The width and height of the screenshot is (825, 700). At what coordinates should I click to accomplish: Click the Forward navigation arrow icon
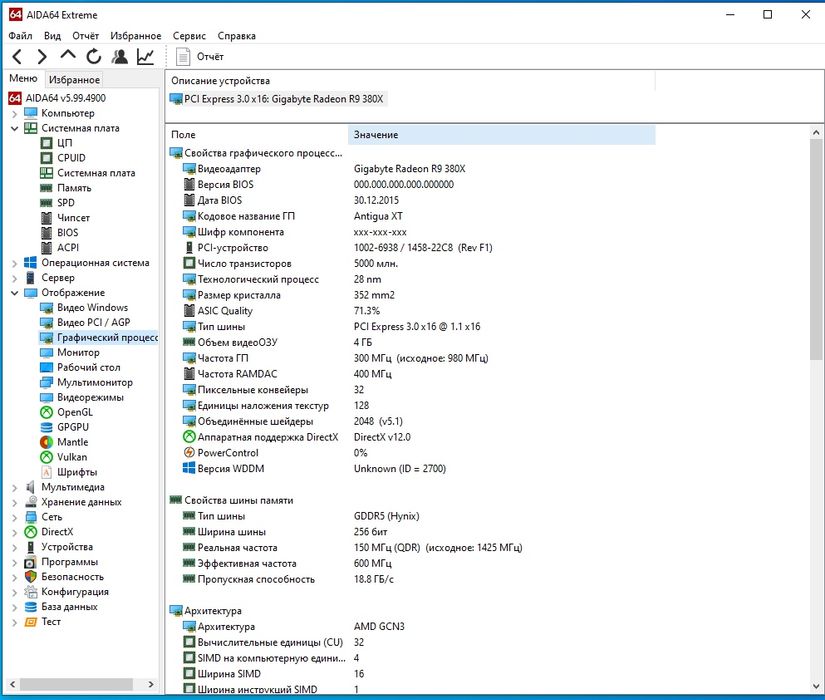point(42,56)
